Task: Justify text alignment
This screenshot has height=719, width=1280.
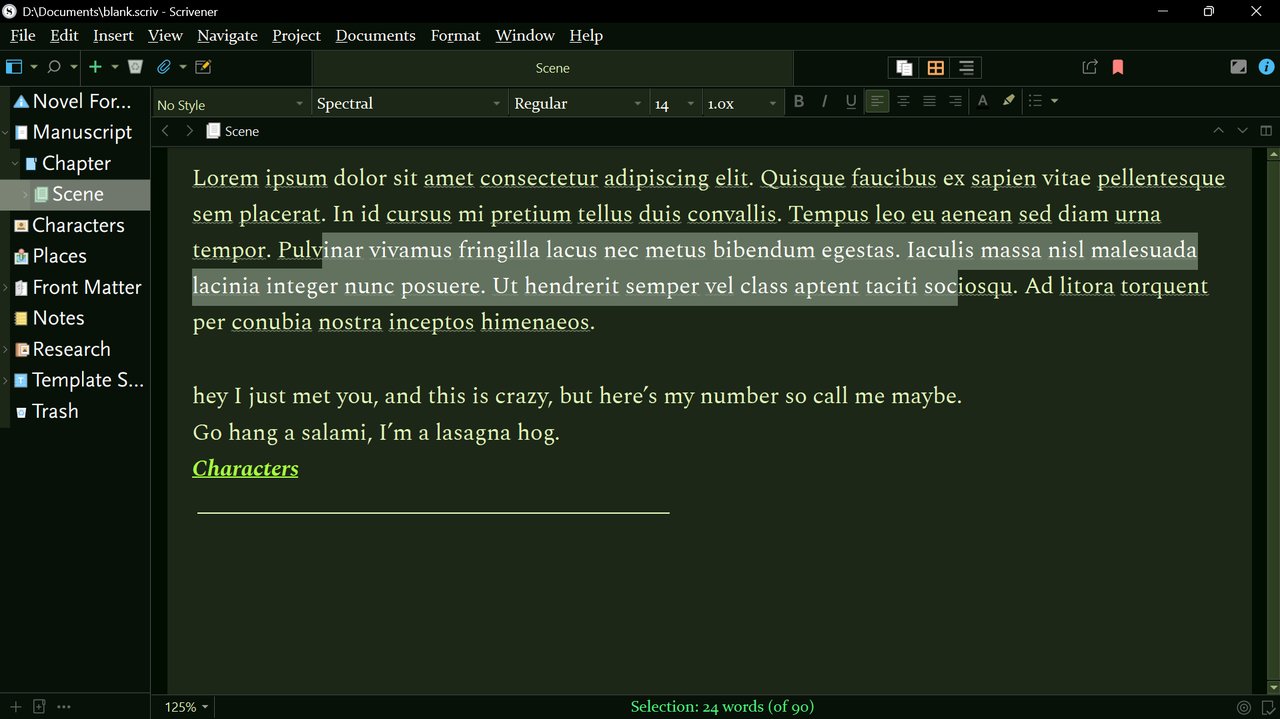Action: pyautogui.click(x=929, y=101)
